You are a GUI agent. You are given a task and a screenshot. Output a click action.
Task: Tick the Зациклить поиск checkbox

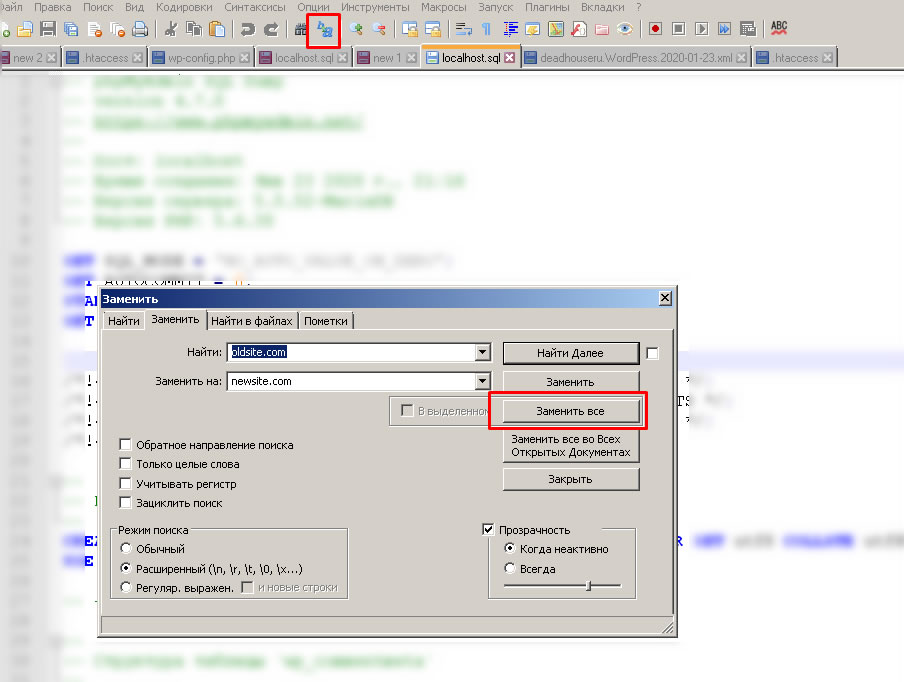pos(125,503)
